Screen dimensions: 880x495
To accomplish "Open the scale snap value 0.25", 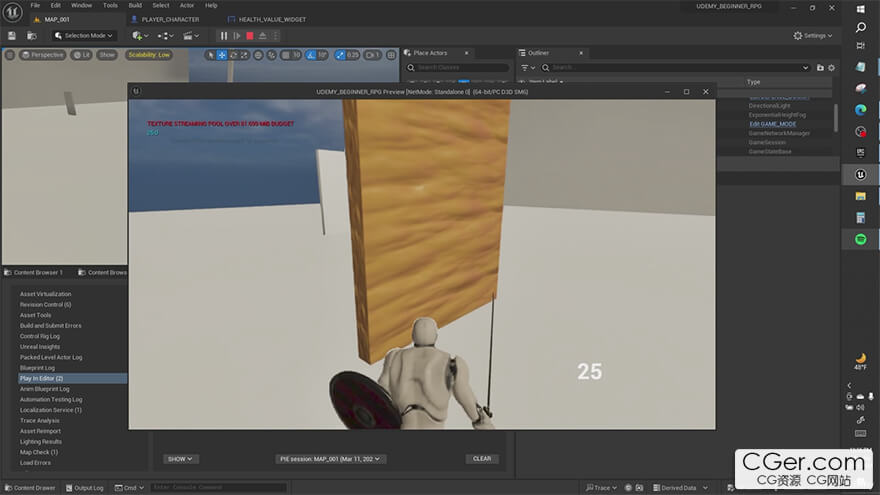I will click(352, 55).
